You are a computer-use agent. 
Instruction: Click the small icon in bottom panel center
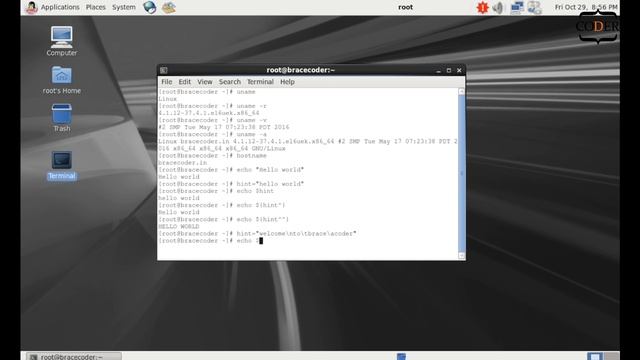[401, 357]
